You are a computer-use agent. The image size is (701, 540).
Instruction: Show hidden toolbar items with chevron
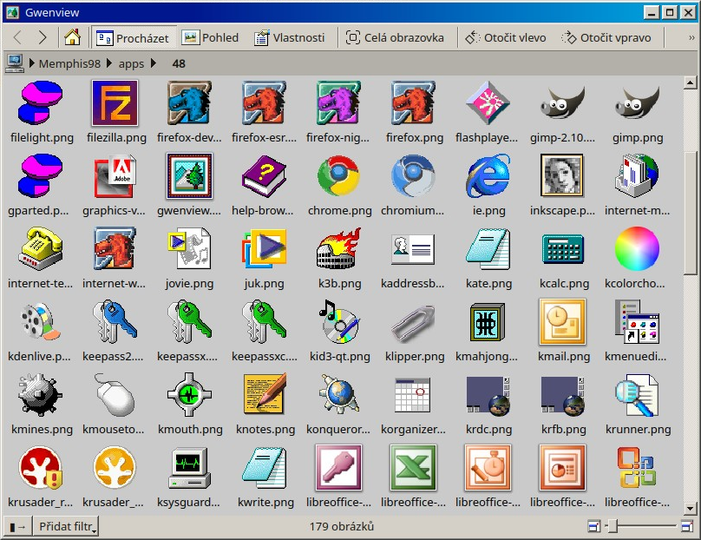pyautogui.click(x=691, y=38)
